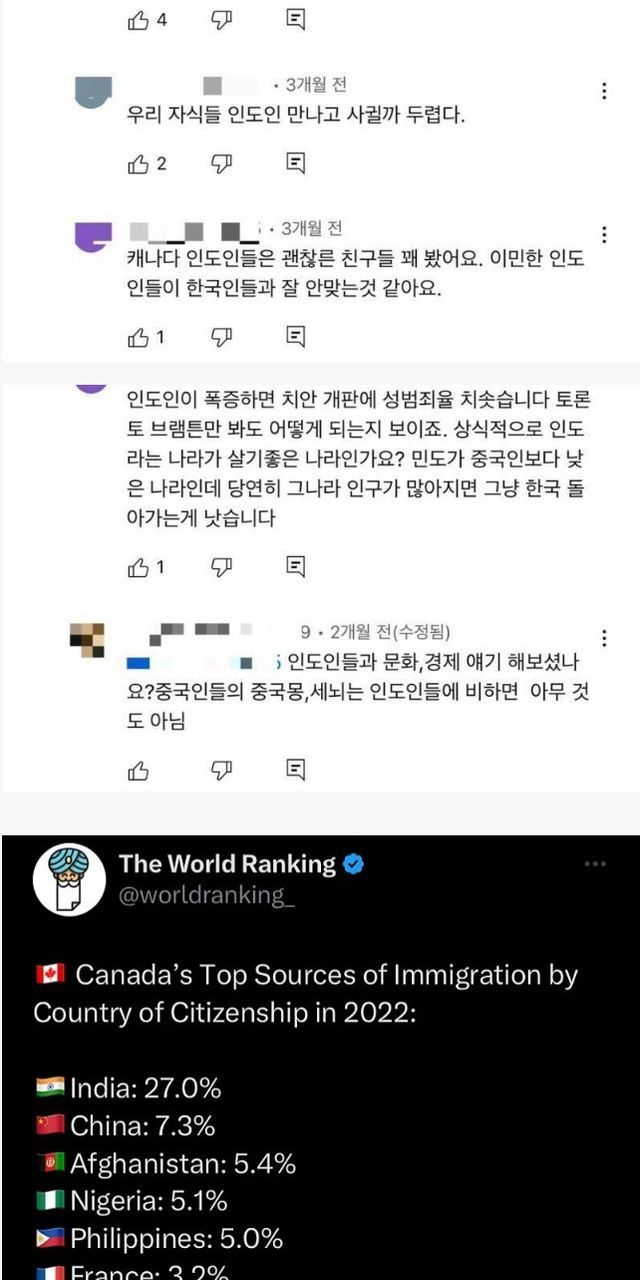Screen dimensions: 640x1280
Task: Like the comment with 2 likes
Action: click(x=139, y=163)
